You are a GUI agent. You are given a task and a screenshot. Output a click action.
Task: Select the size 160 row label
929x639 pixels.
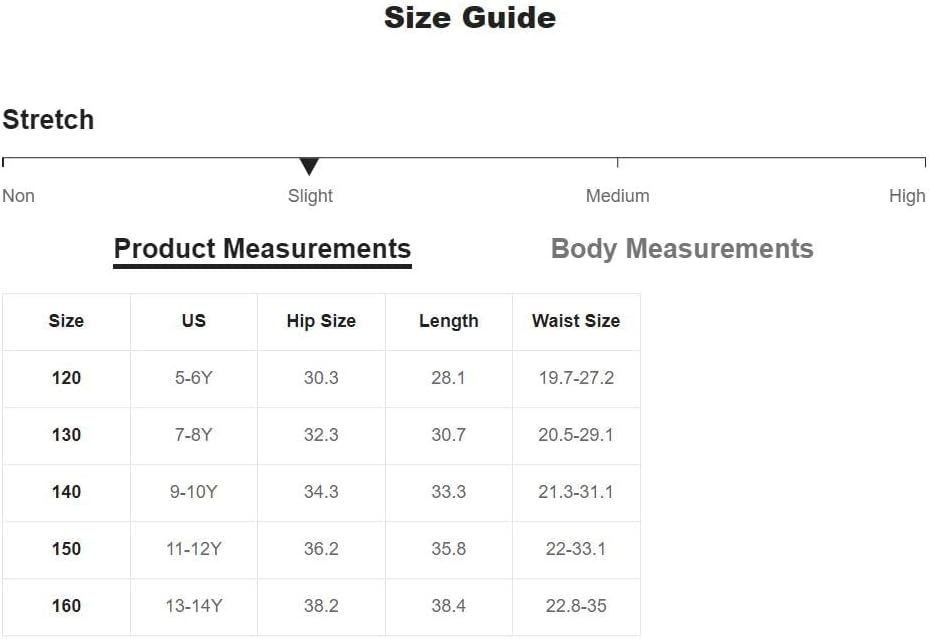(x=66, y=606)
